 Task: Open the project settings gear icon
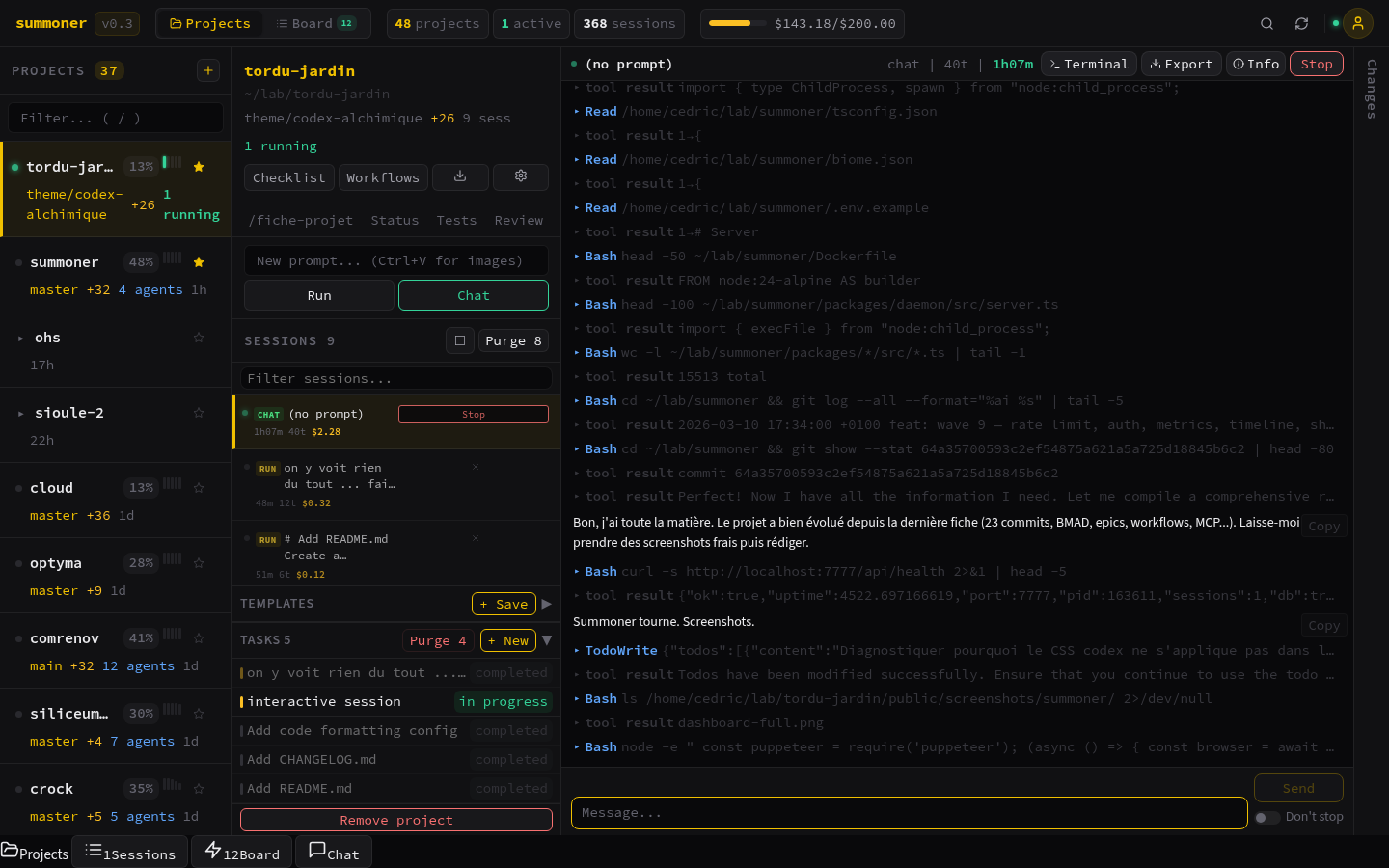coord(521,177)
